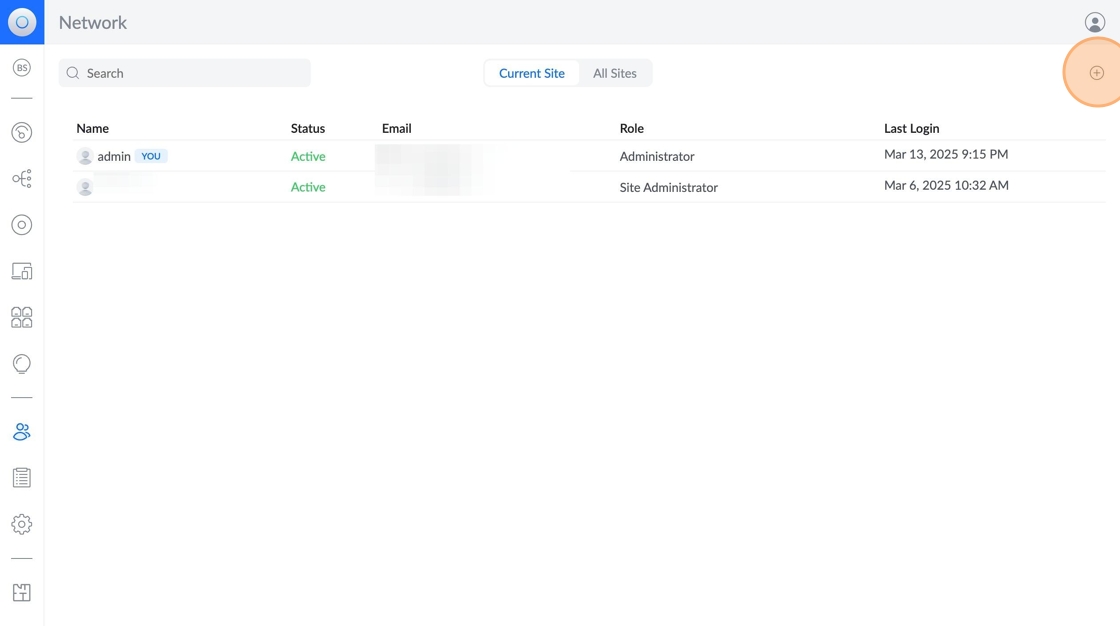Screen dimensions: 1120x626
Task: Open the Ports grid icon in sidebar
Action: 22,317
